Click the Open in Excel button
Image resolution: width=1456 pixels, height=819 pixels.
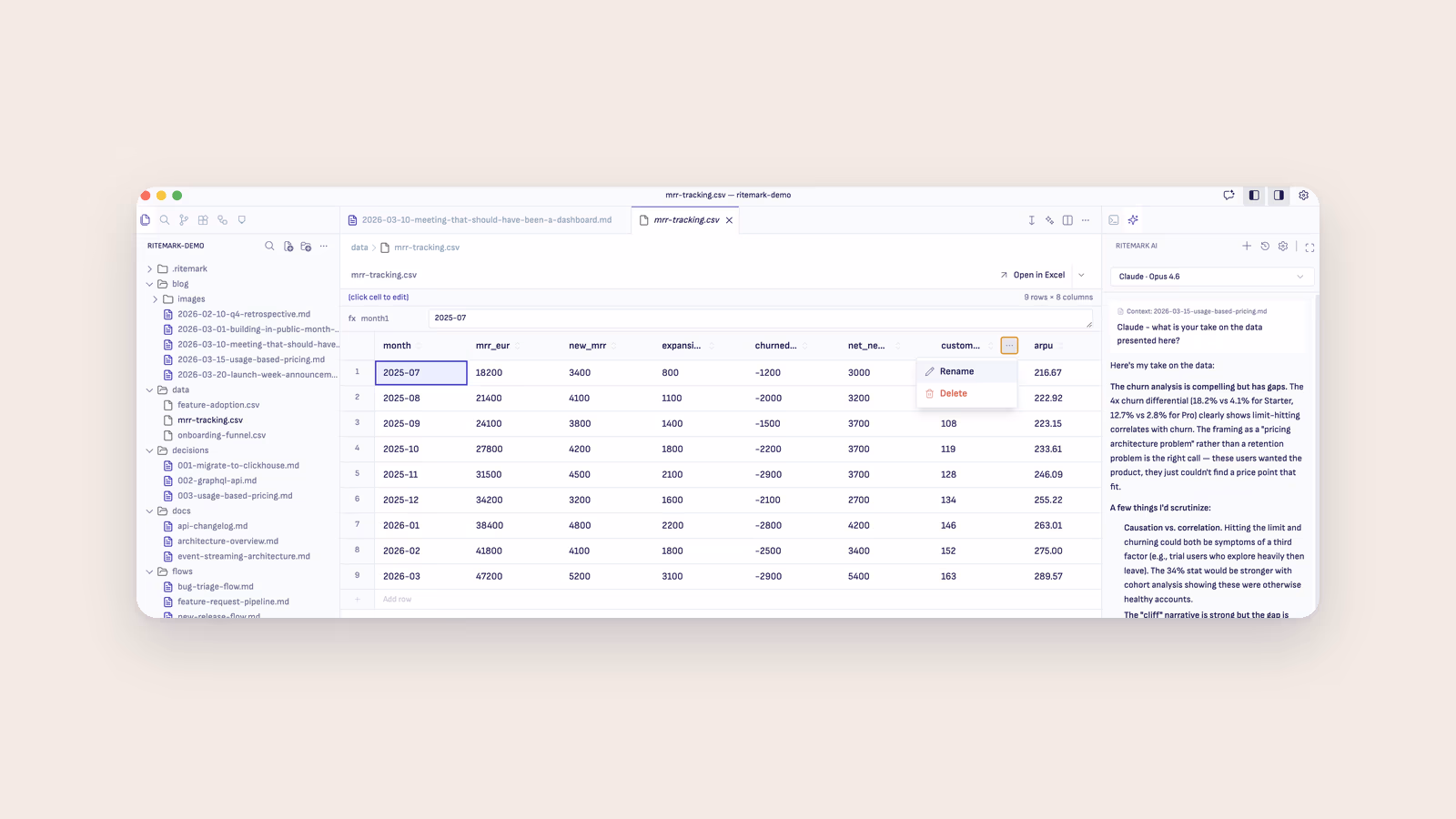coord(1033,275)
